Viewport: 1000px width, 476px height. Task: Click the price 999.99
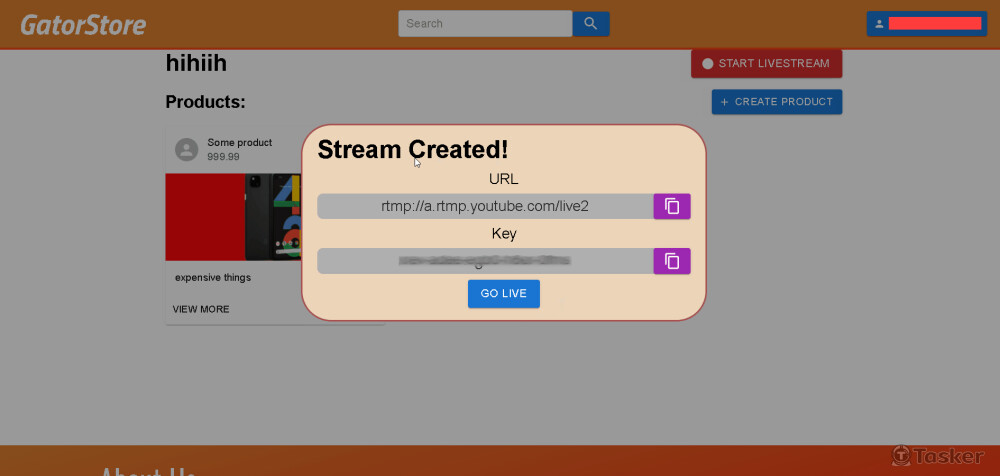[223, 156]
